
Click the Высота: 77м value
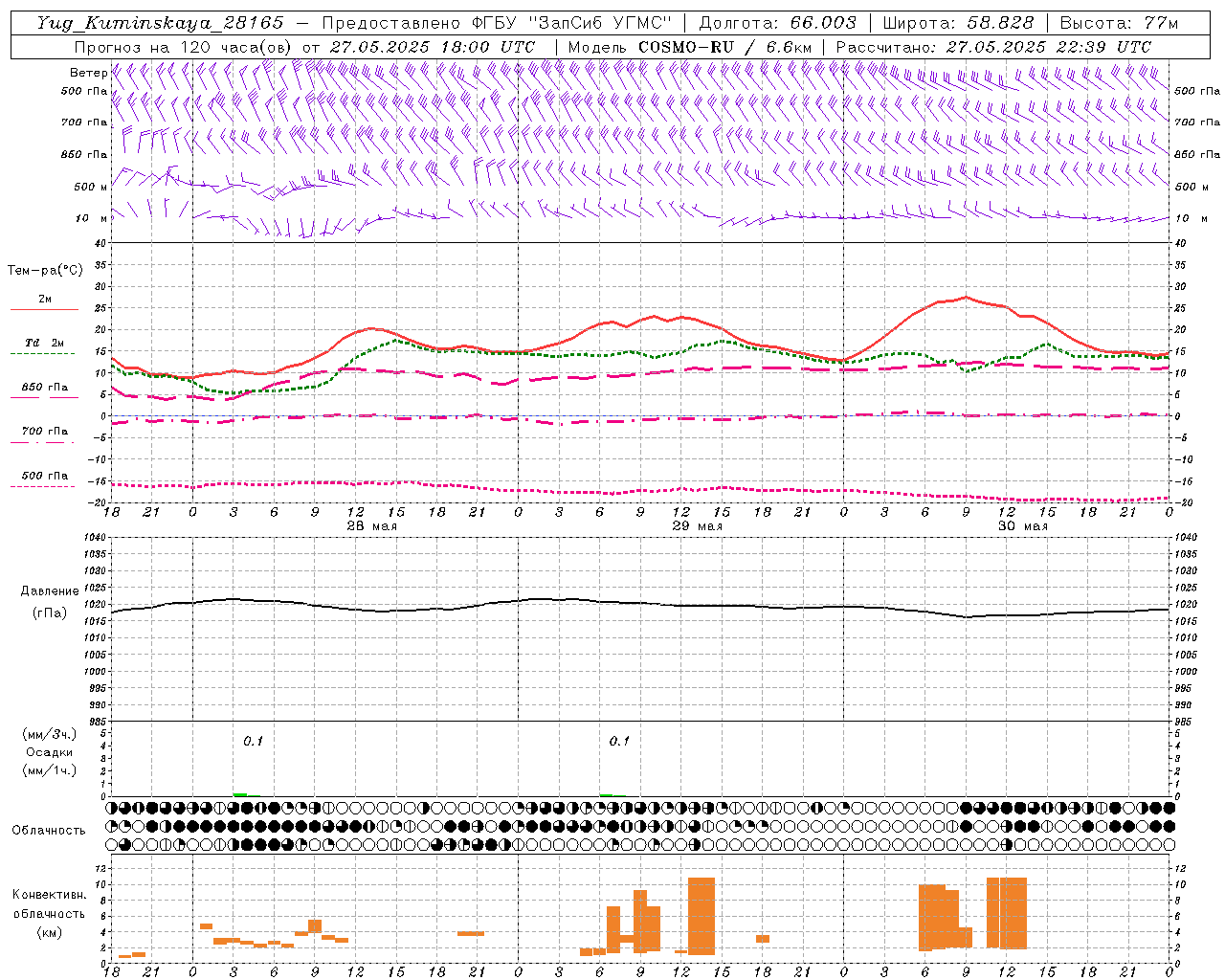coord(1119,23)
